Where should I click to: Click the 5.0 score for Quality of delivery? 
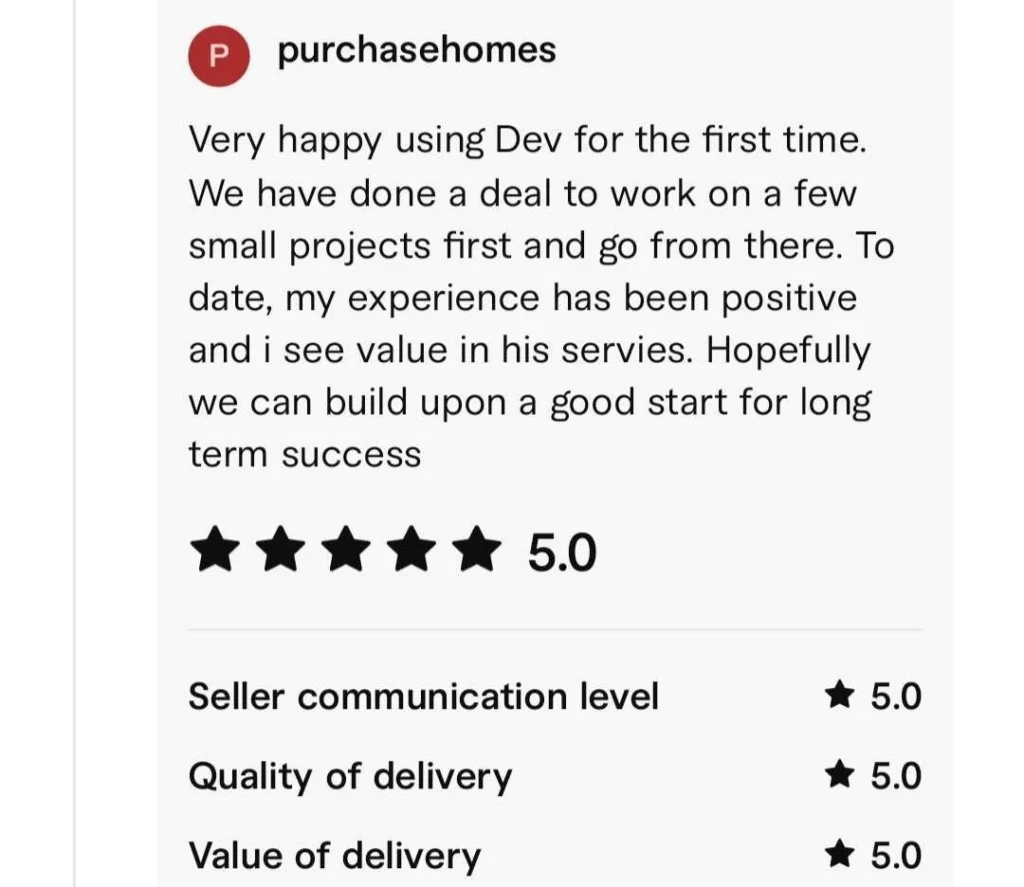pos(895,776)
